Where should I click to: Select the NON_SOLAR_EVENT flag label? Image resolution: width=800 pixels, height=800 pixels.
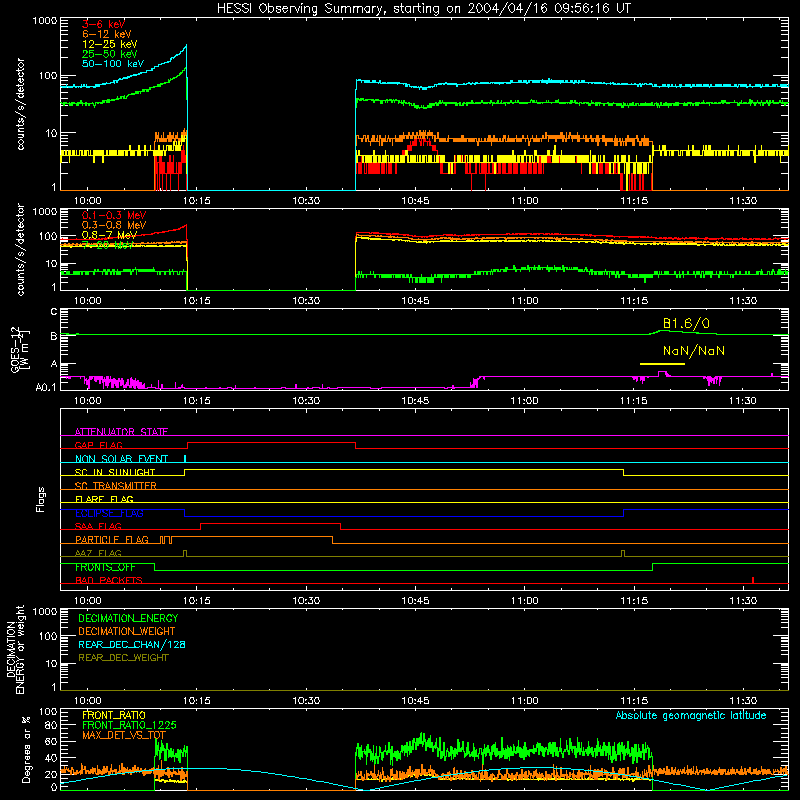click(x=121, y=459)
